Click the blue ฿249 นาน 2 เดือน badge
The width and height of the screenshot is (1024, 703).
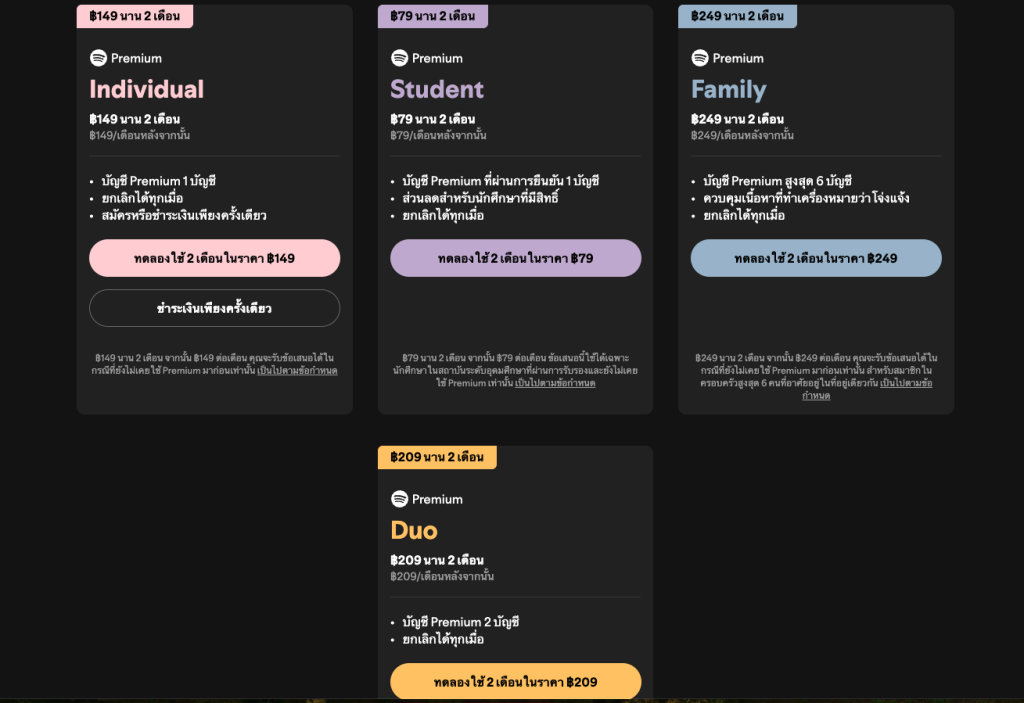click(737, 16)
